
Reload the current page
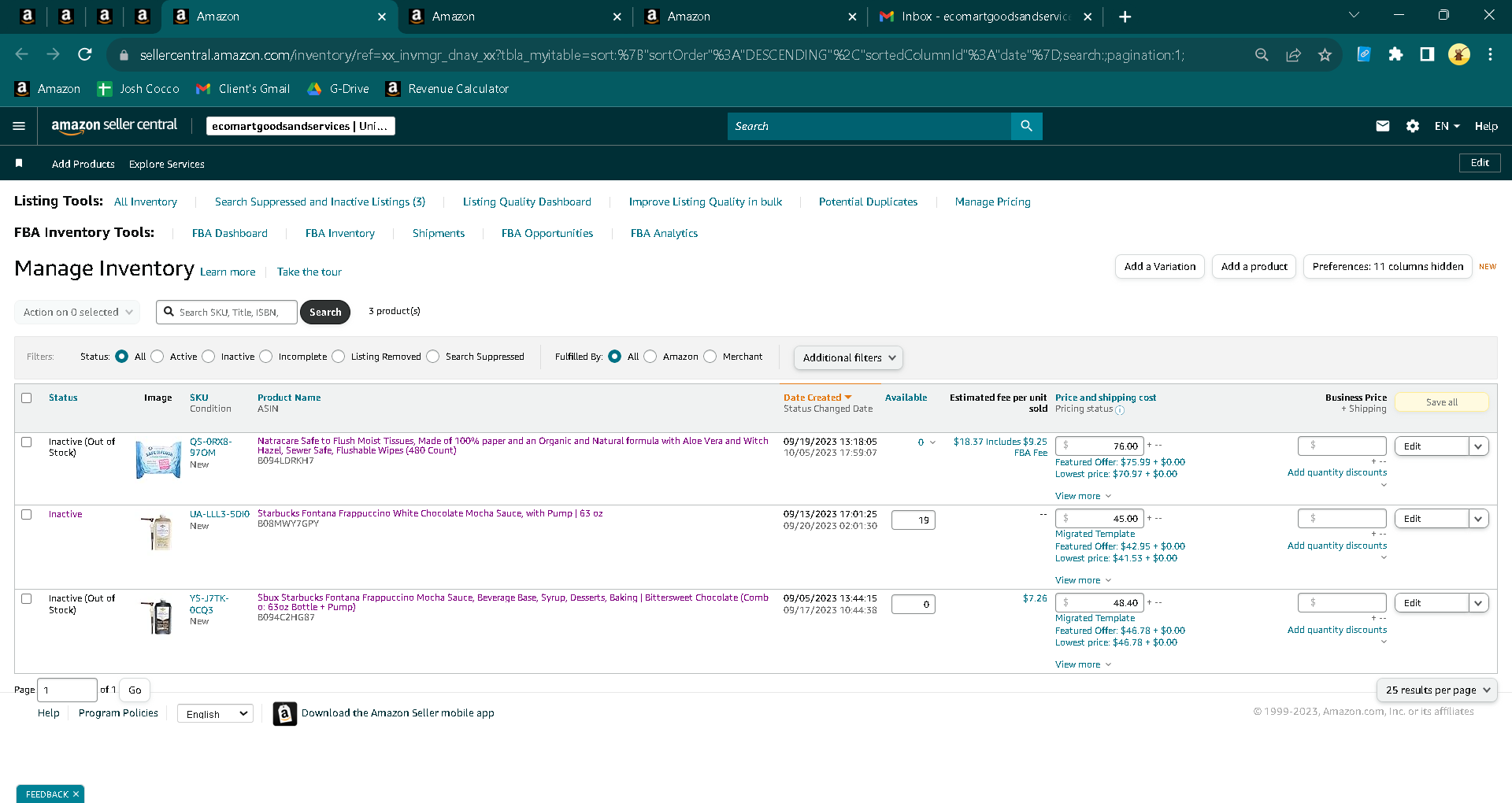pyautogui.click(x=84, y=54)
